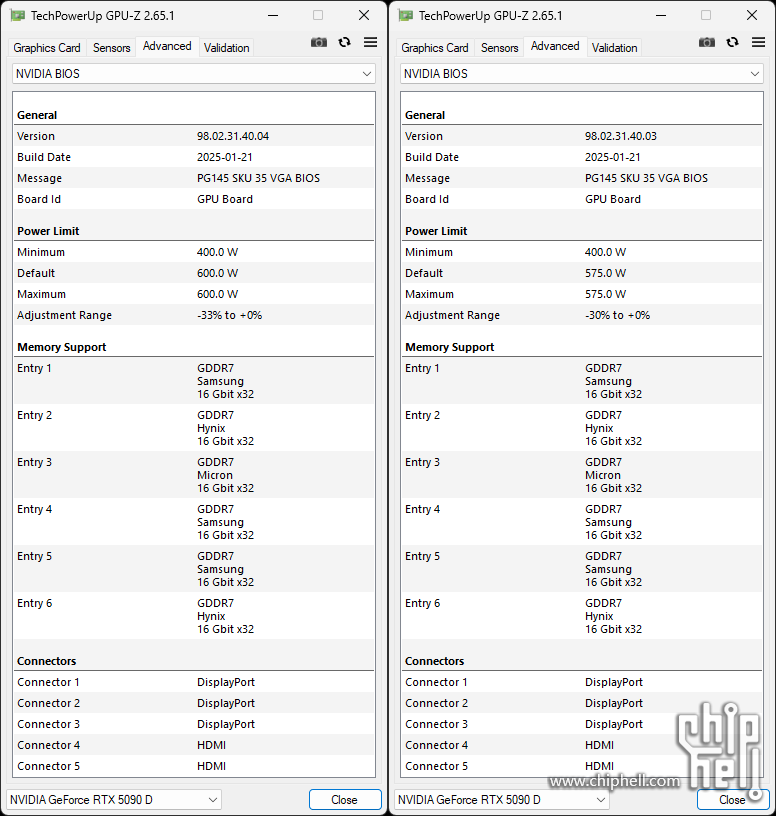Viewport: 776px width, 816px height.
Task: Expand NVIDIA BIOS dropdown in right window
Action: [581, 74]
